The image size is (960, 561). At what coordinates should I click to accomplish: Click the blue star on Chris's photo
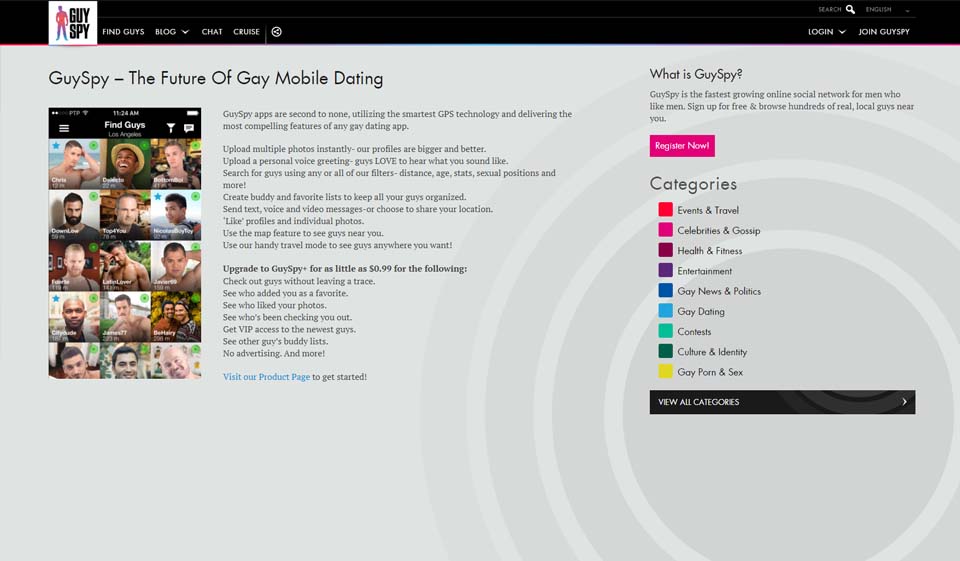pyautogui.click(x=56, y=147)
